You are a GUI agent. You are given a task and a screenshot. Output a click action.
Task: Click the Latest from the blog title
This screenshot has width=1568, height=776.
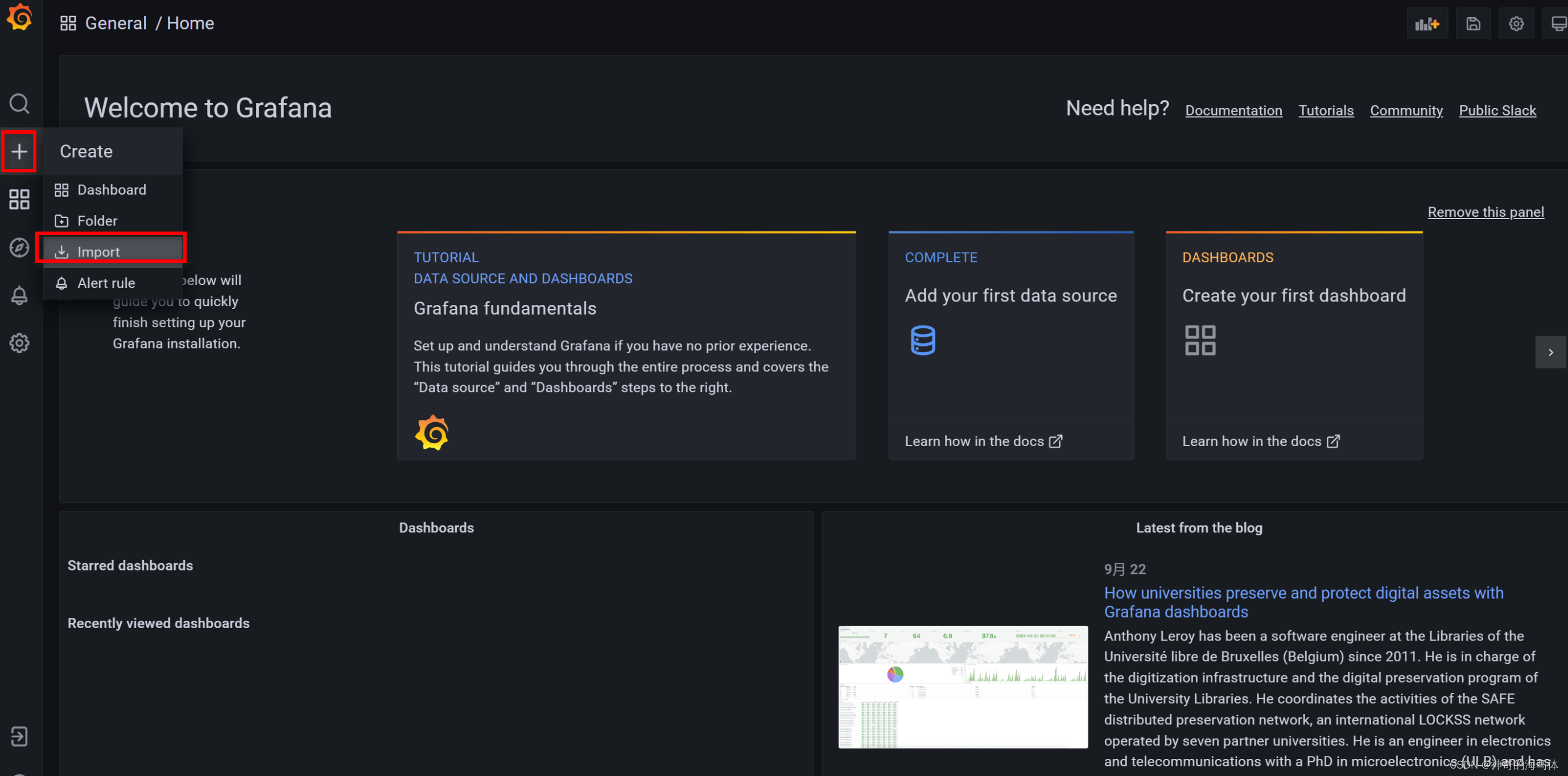[1199, 528]
